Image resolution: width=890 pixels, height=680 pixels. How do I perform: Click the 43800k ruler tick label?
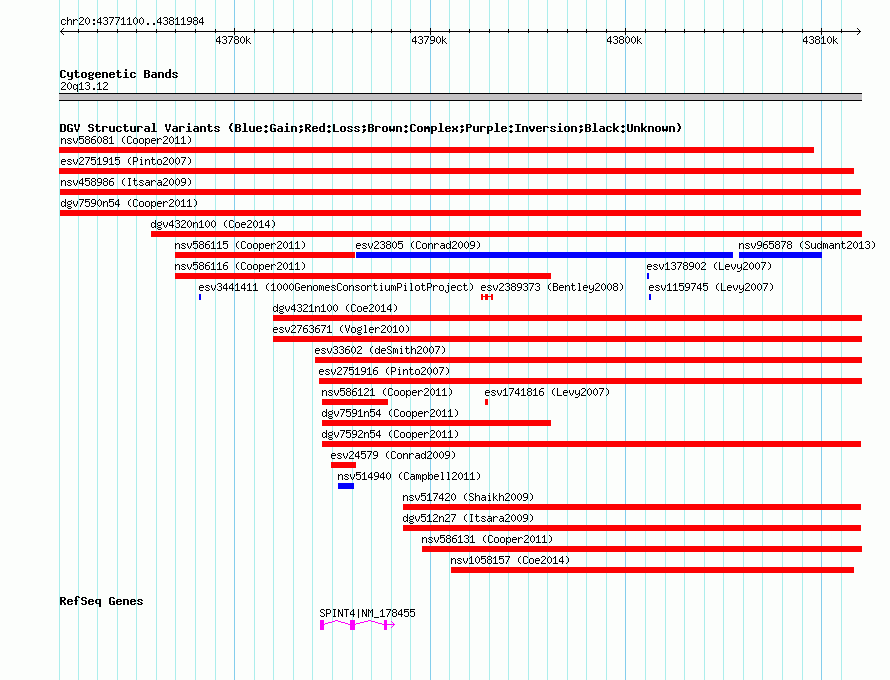click(624, 40)
